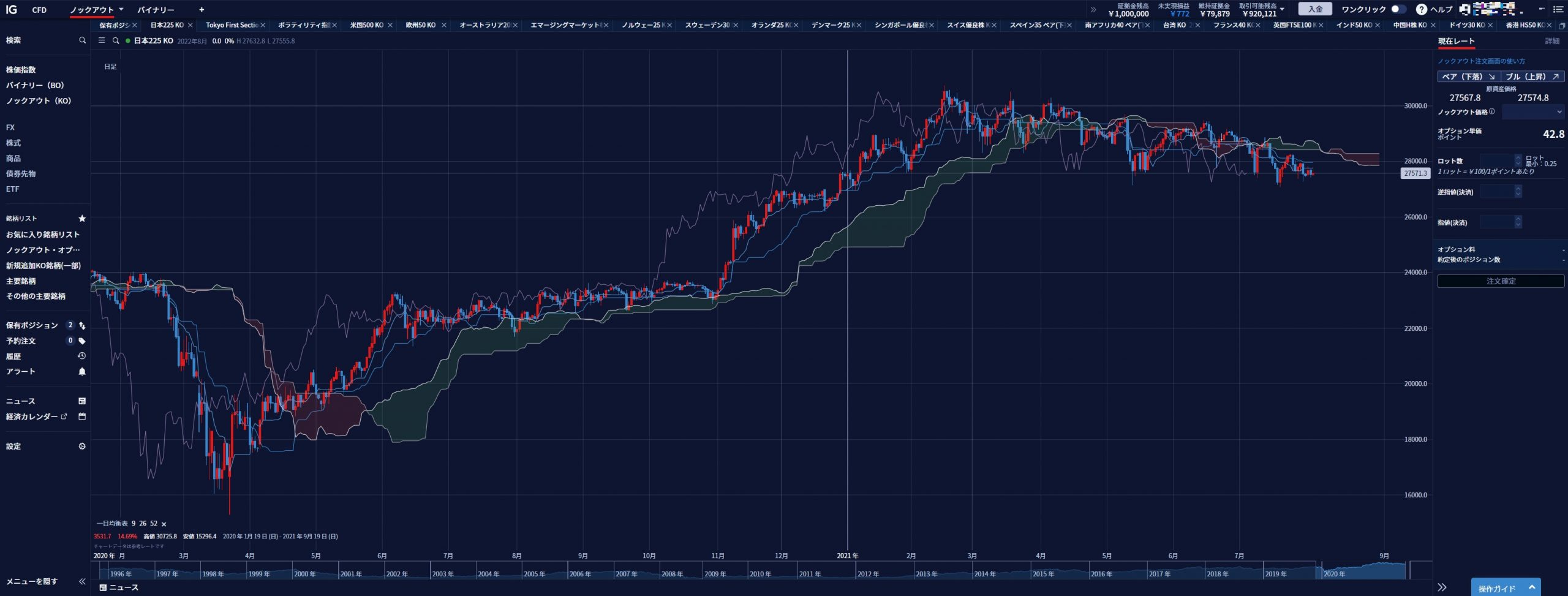Open the ノックアウト価格 dropdown
The height and width of the screenshot is (596, 1568).
tap(1533, 112)
